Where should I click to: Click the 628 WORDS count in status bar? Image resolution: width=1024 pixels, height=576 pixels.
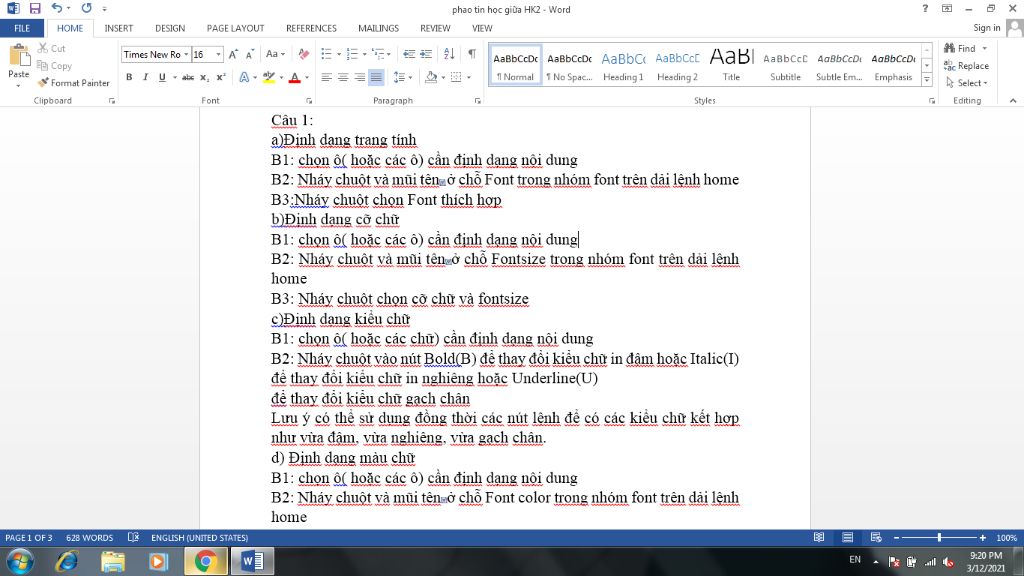[x=89, y=537]
